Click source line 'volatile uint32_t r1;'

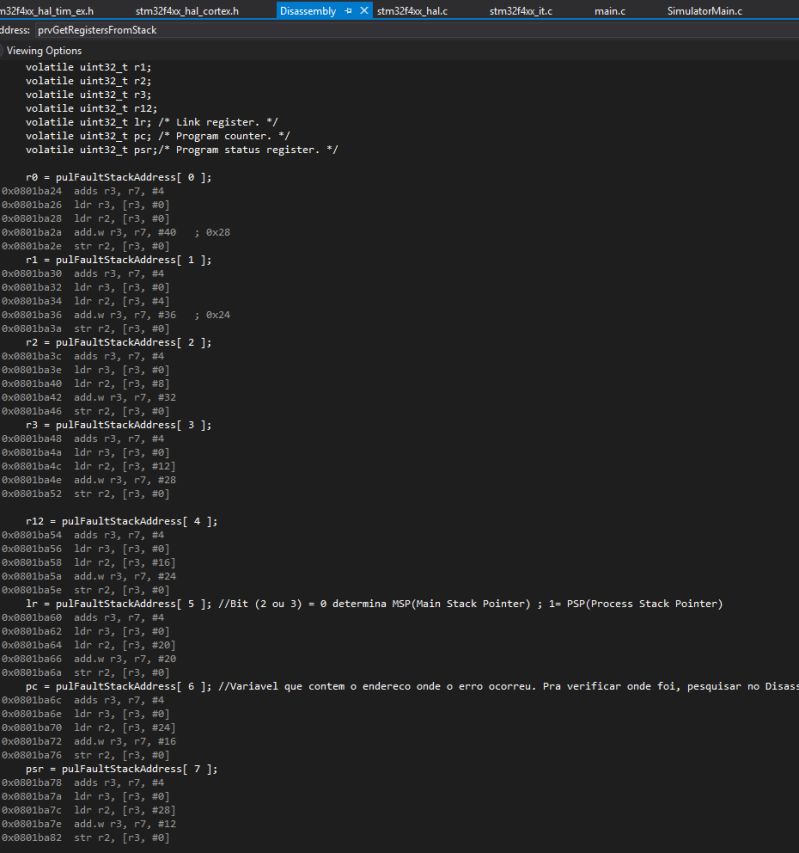pyautogui.click(x=88, y=67)
